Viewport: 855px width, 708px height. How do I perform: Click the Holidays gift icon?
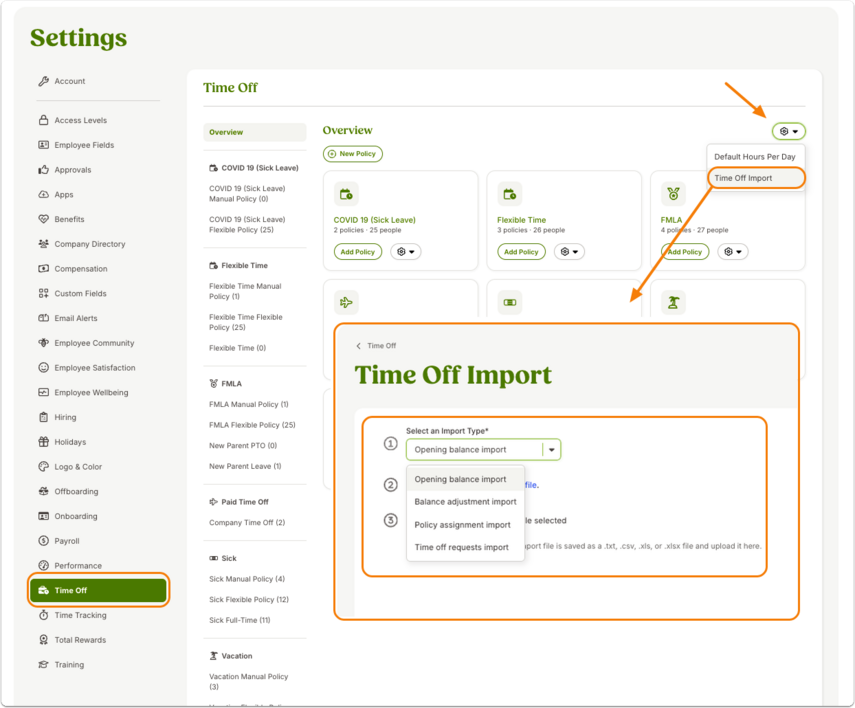click(x=44, y=441)
